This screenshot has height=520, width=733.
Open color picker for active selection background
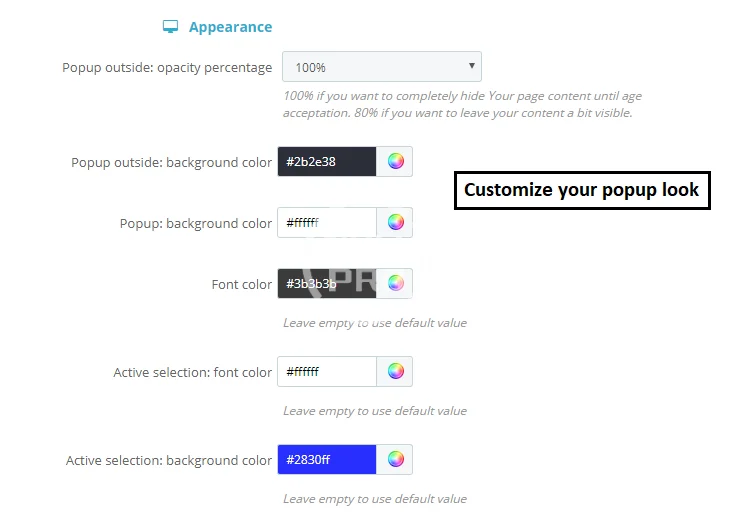395,460
